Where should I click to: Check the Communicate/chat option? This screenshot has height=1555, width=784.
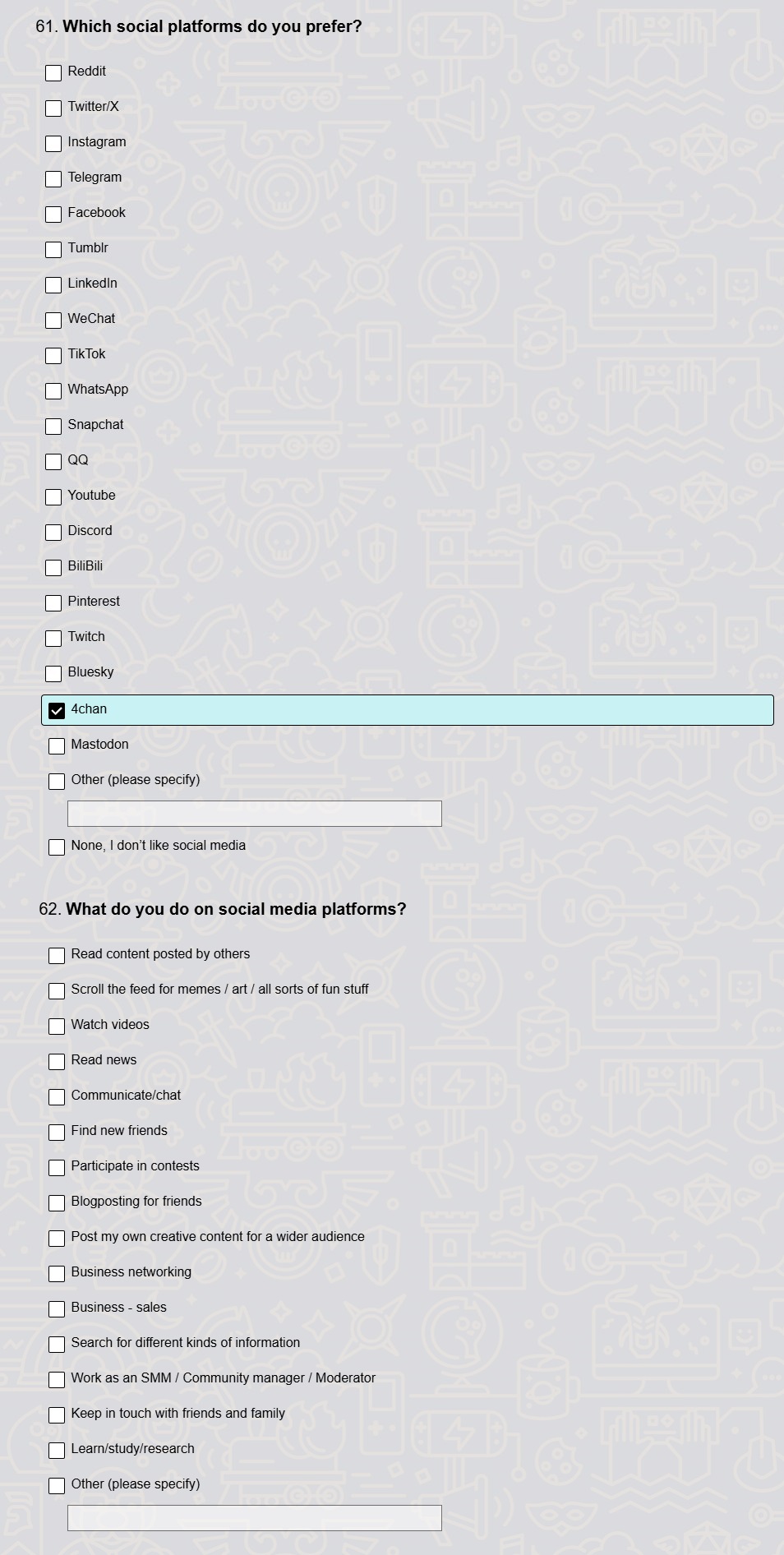pyautogui.click(x=57, y=1097)
